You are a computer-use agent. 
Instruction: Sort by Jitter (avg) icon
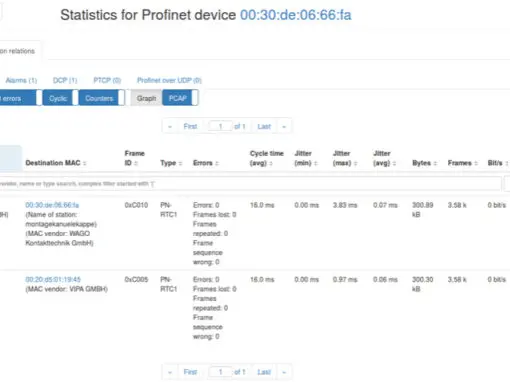click(394, 163)
